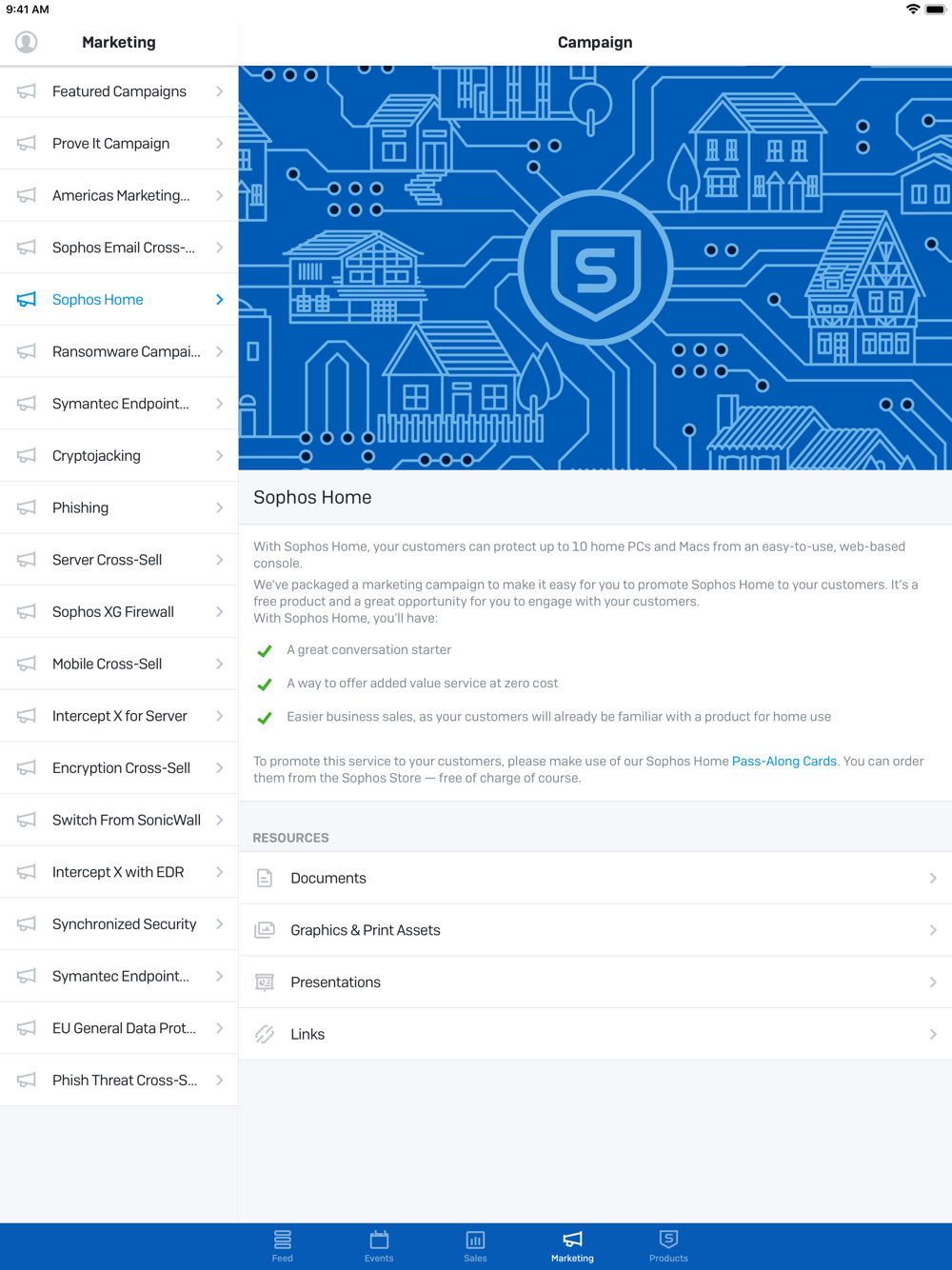Switch to the Events tab label
This screenshot has width=952, height=1270.
[x=379, y=1259]
